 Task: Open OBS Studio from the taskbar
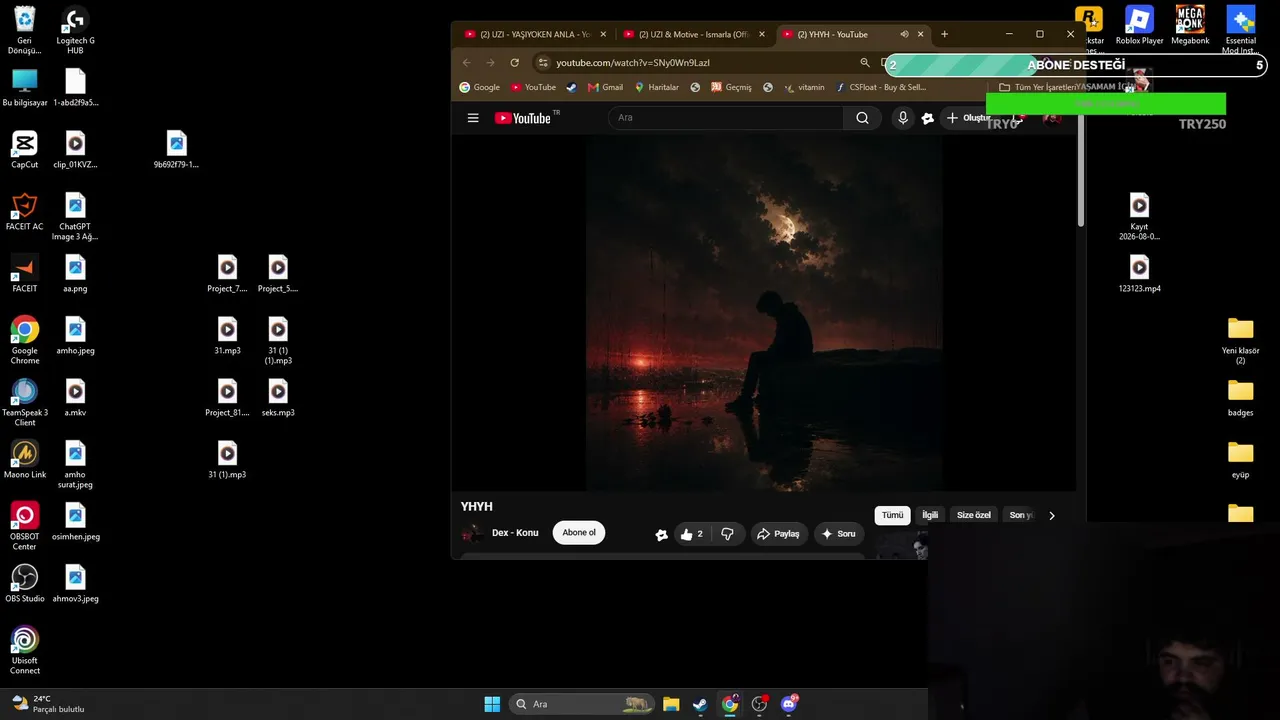pyautogui.click(x=759, y=704)
